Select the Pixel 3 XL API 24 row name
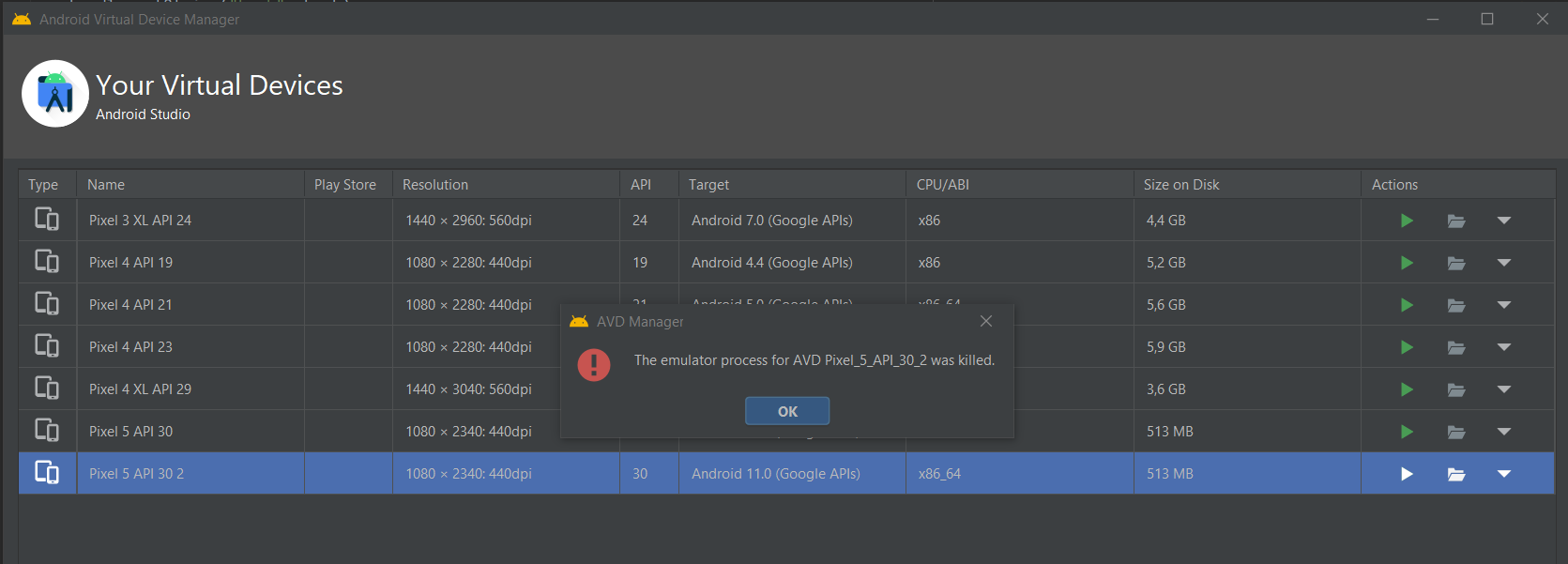 [x=190, y=221]
